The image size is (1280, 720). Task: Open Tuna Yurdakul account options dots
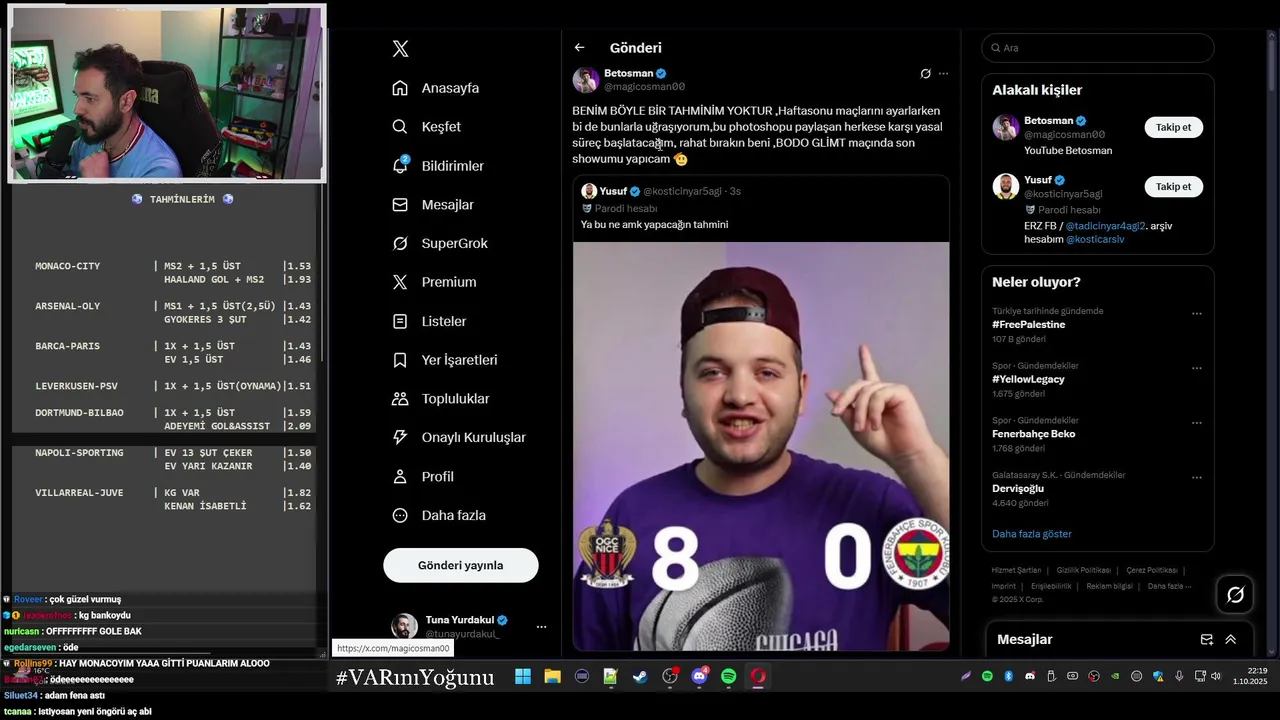[x=541, y=627]
